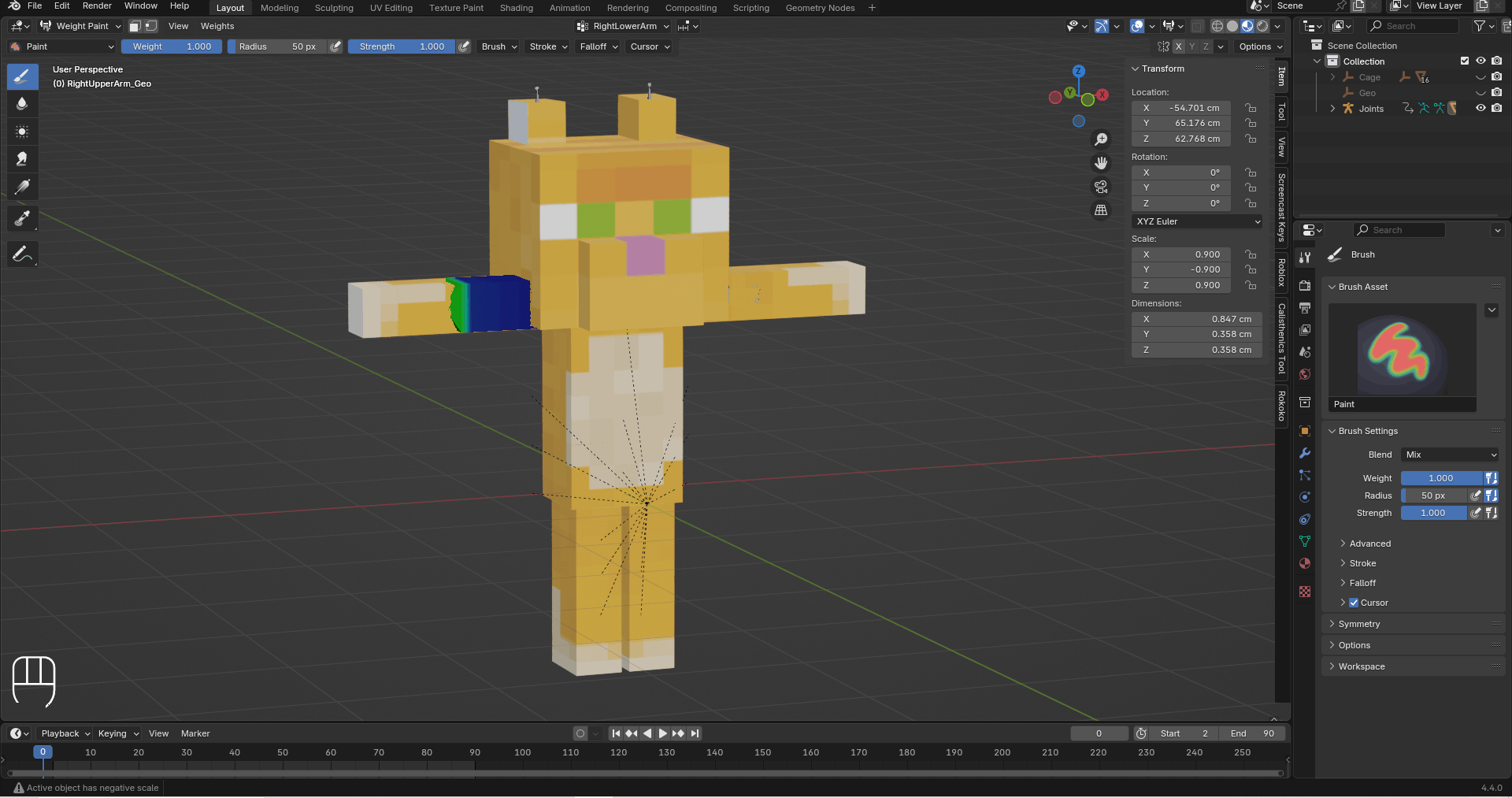
Task: Expand the Symmetry panel
Action: coord(1358,624)
